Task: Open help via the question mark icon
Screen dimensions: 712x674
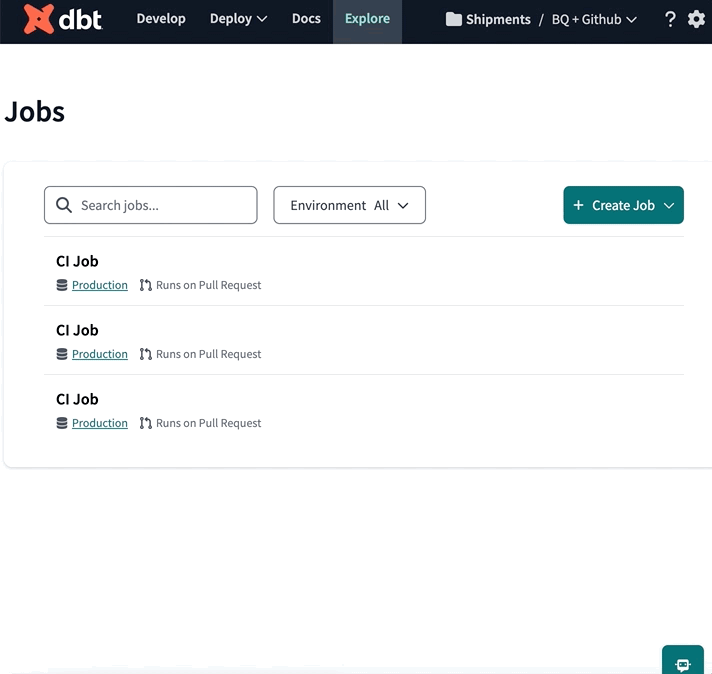Action: [x=670, y=19]
